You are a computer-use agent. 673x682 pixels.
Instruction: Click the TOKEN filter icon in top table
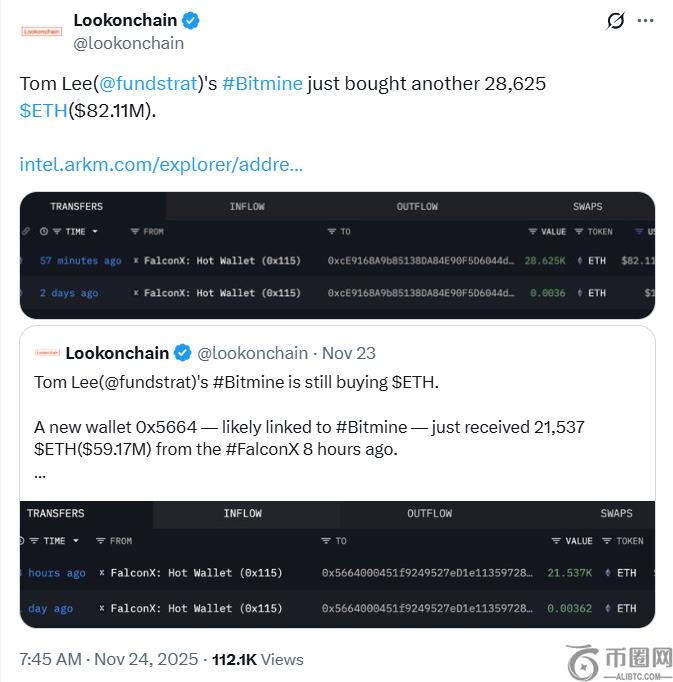580,232
